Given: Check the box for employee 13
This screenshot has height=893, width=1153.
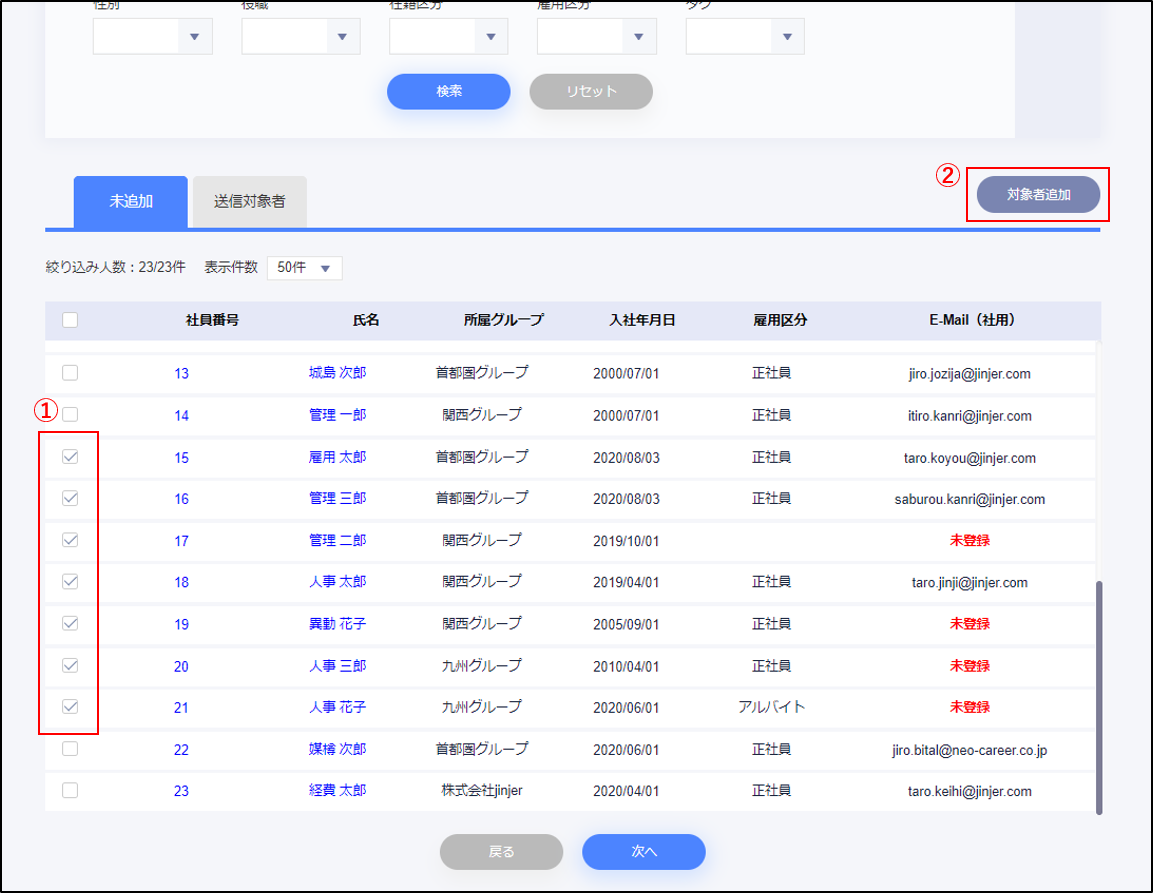Looking at the screenshot, I should pos(70,373).
